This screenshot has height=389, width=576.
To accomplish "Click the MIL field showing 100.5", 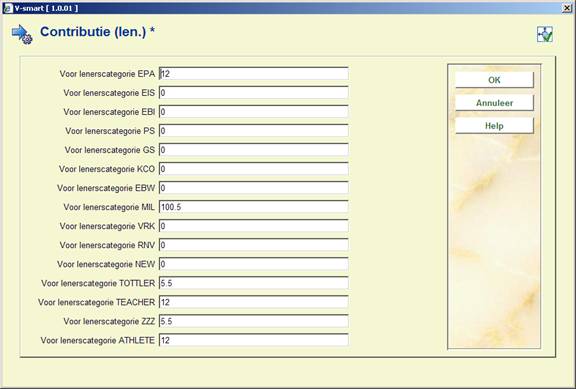I will [x=253, y=207].
